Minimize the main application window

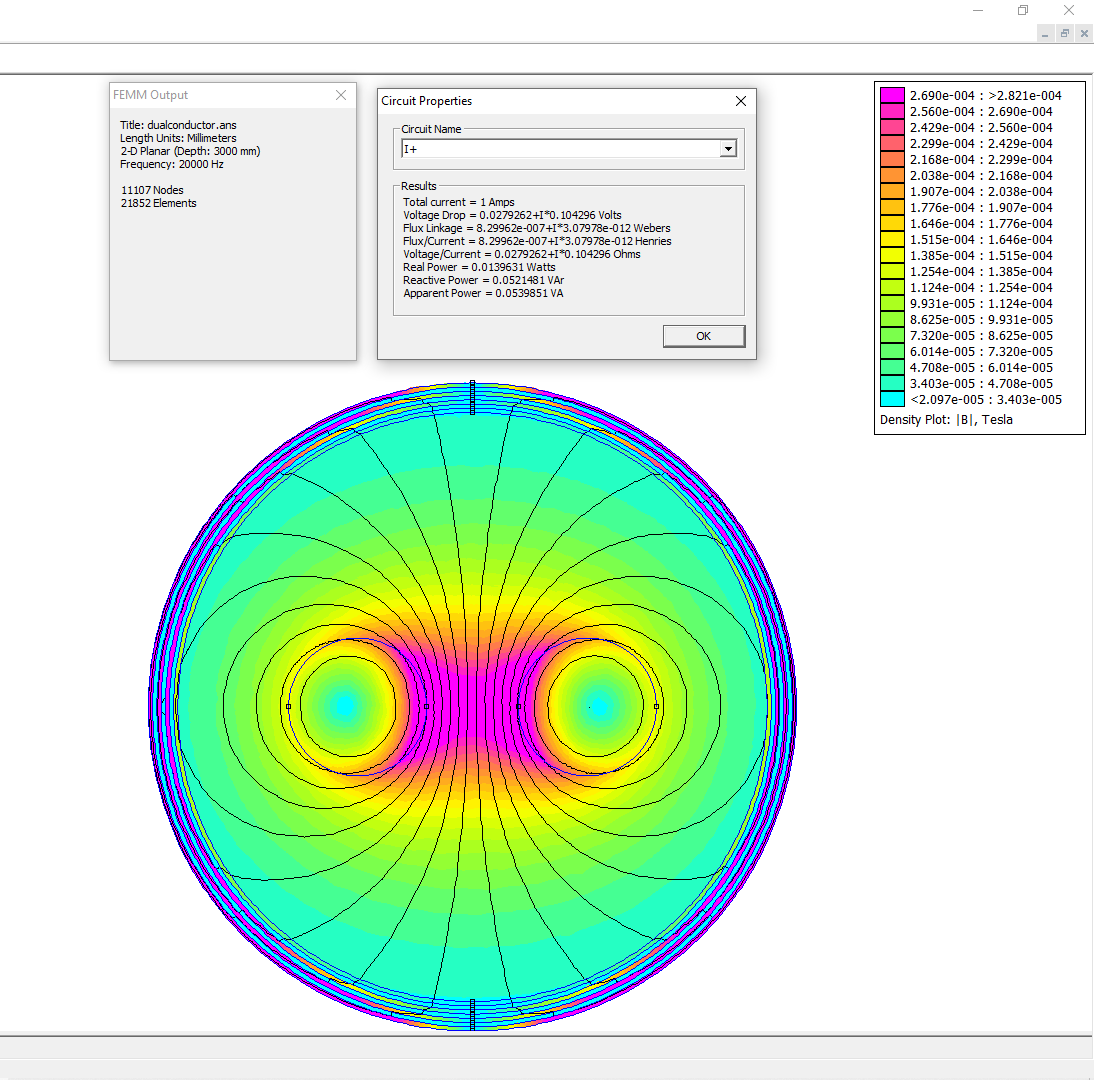coord(976,10)
